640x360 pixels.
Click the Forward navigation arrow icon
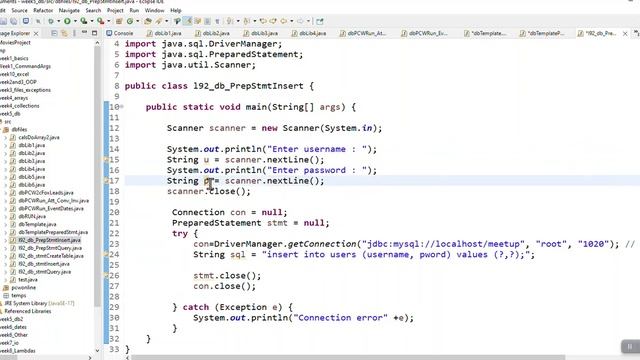point(300,21)
